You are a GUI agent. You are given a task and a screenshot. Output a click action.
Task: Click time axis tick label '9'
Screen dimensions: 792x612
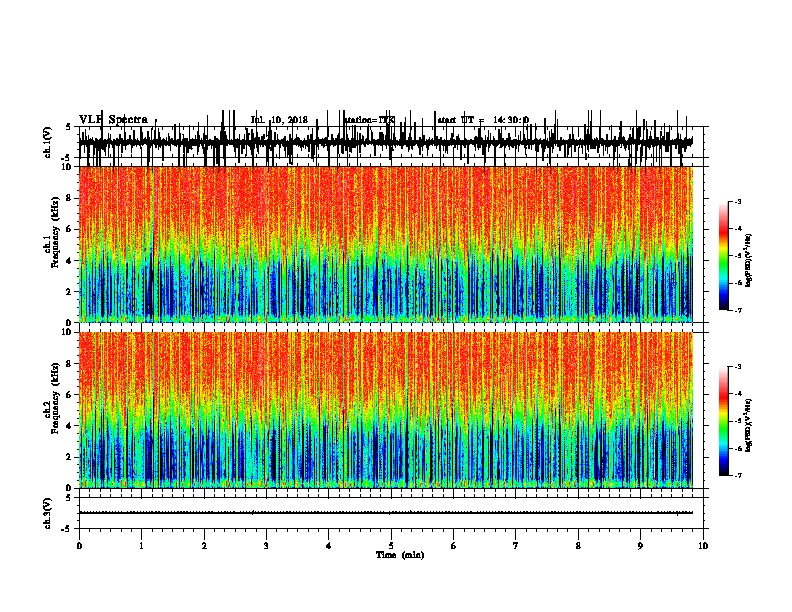(x=640, y=546)
